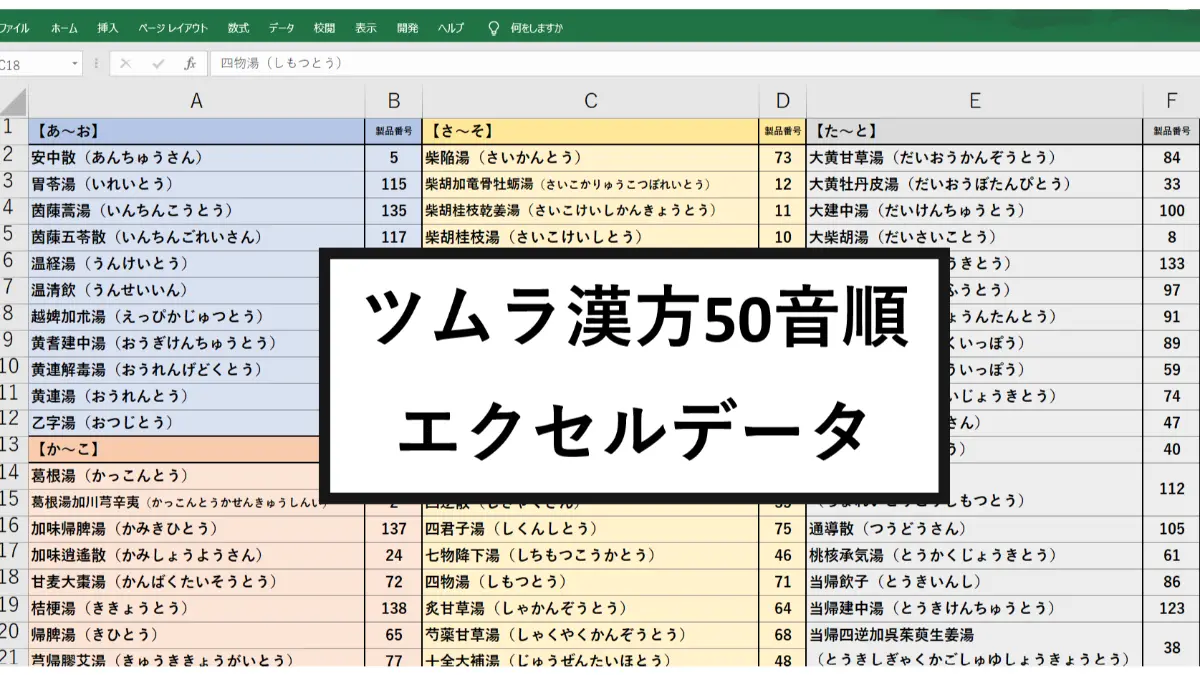The height and width of the screenshot is (675, 1200).
Task: Select column A header
Action: [x=196, y=100]
